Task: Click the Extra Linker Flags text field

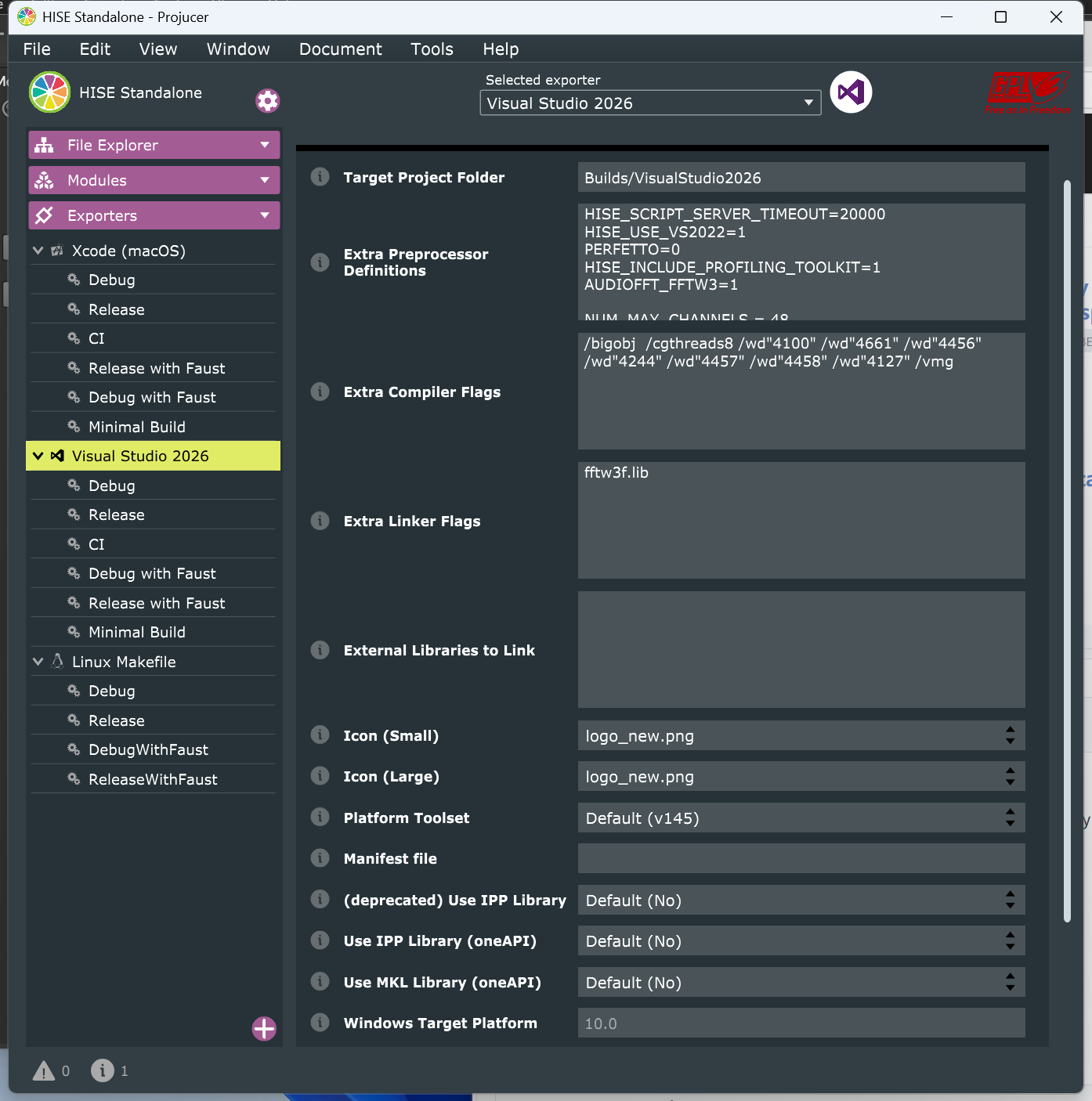Action: [x=801, y=521]
